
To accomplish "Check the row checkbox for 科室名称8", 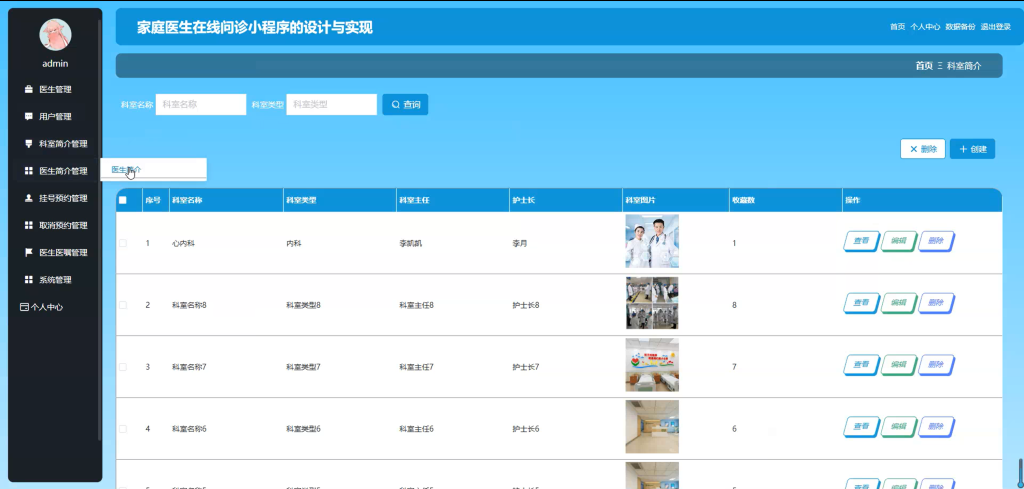I will point(123,305).
